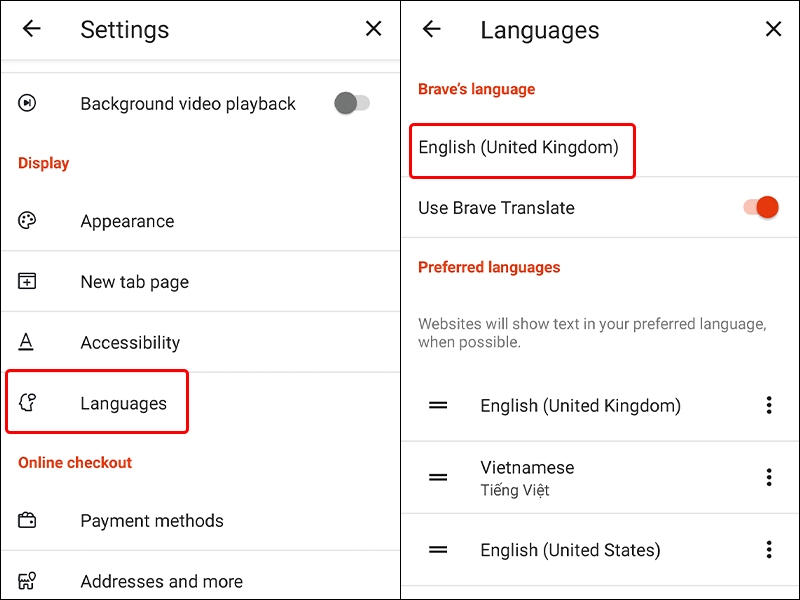Click the Addresses and more icon
Image resolution: width=800 pixels, height=600 pixels.
[x=26, y=581]
